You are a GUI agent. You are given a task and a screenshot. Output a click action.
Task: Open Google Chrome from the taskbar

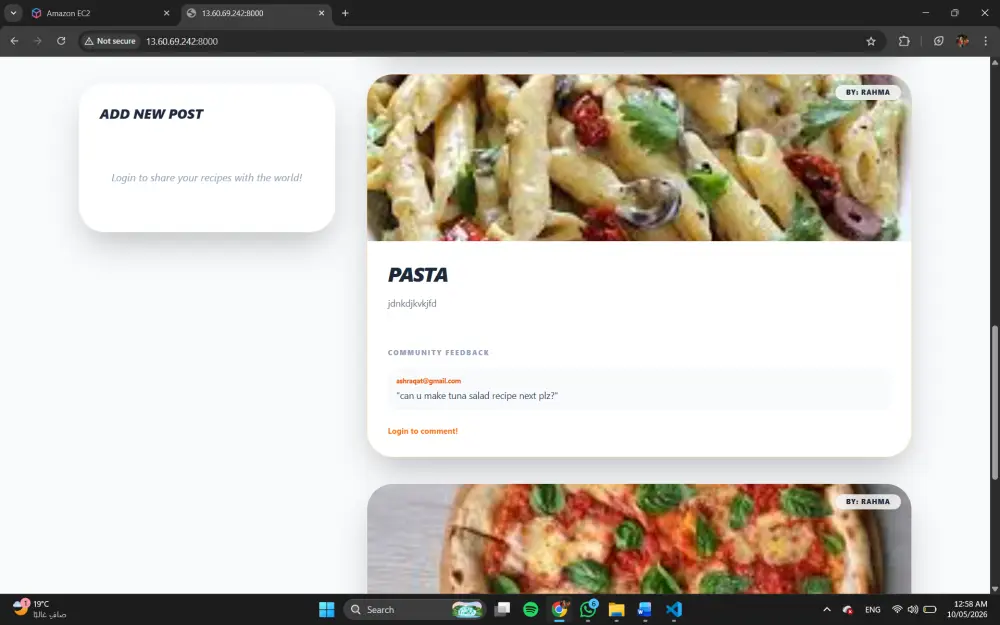point(559,610)
